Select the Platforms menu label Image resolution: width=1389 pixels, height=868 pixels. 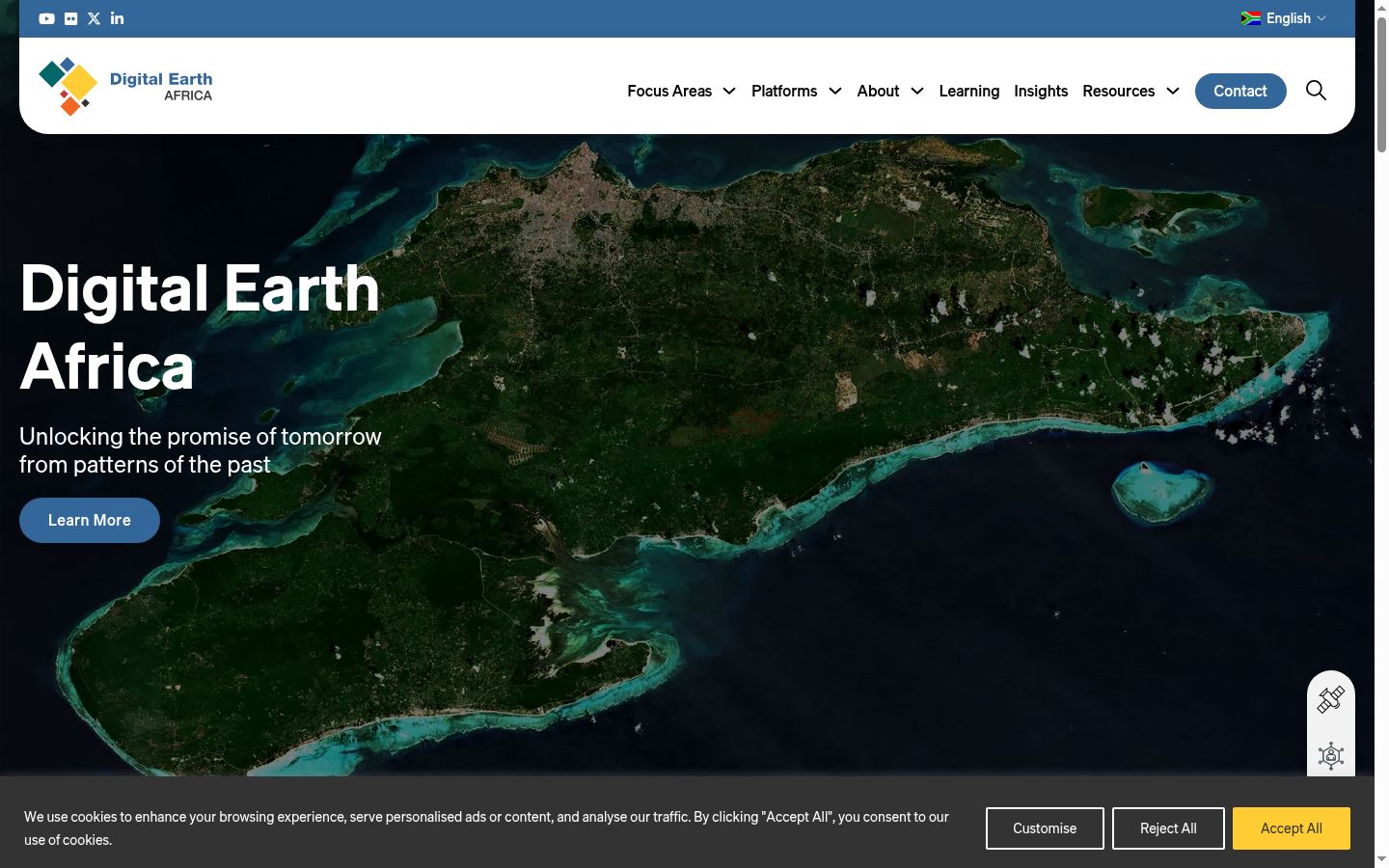pos(784,91)
